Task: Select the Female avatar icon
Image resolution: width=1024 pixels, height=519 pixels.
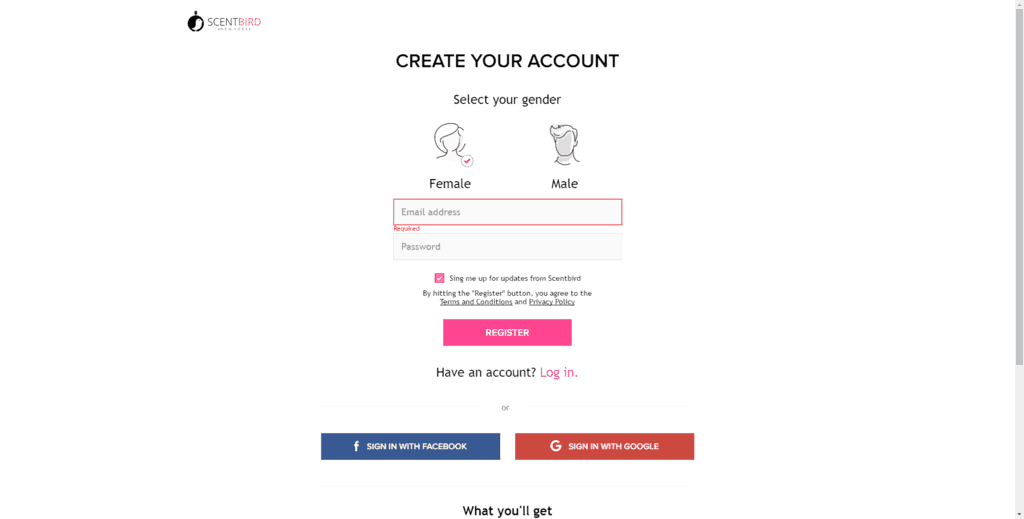Action: 450,142
